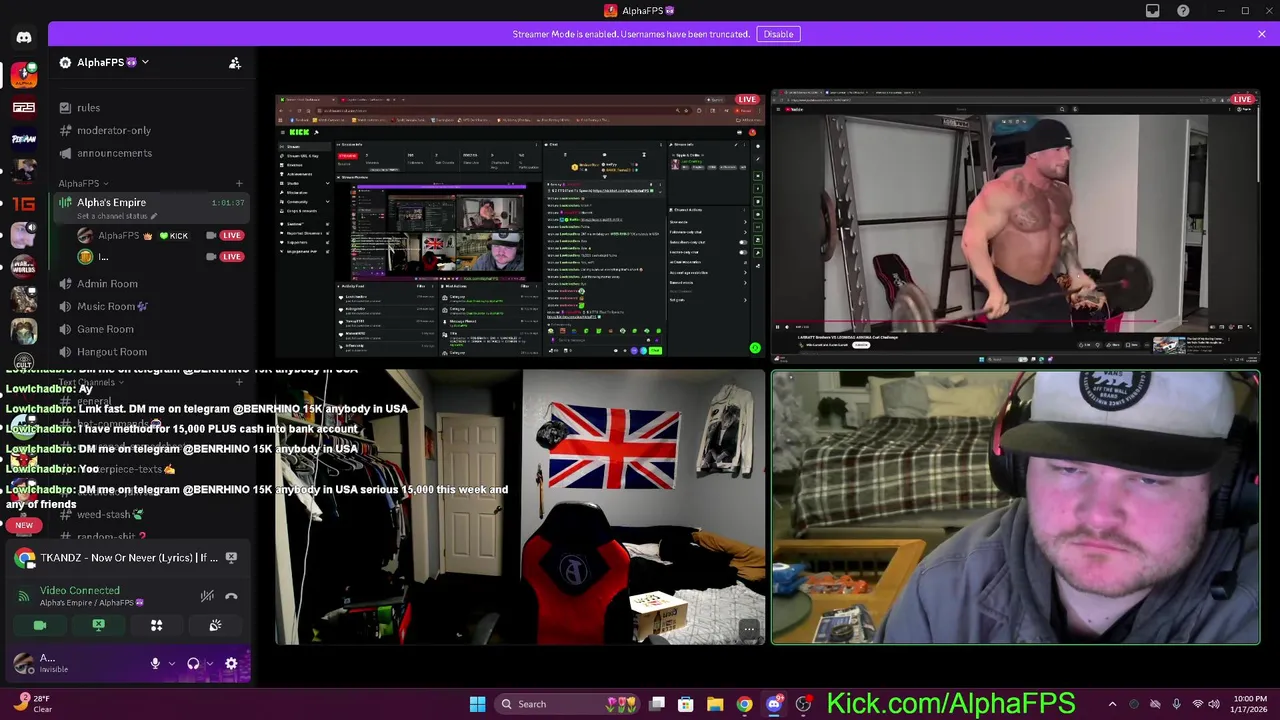Select the FPS server icon in sidebar
Image resolution: width=1280 pixels, height=720 pixels.
24,107
